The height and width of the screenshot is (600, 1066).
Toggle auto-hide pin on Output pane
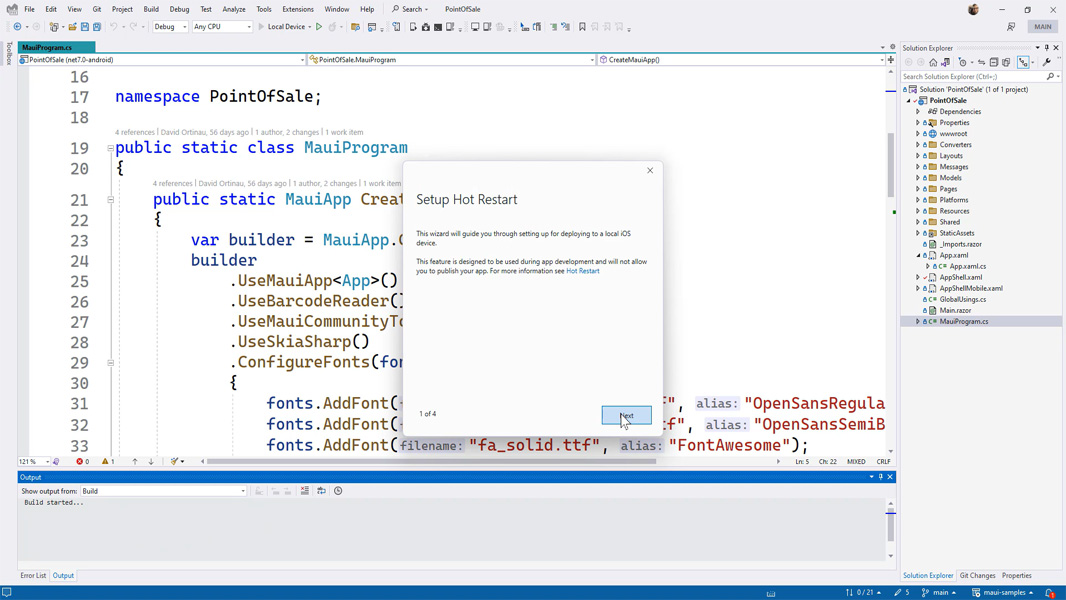[881, 477]
